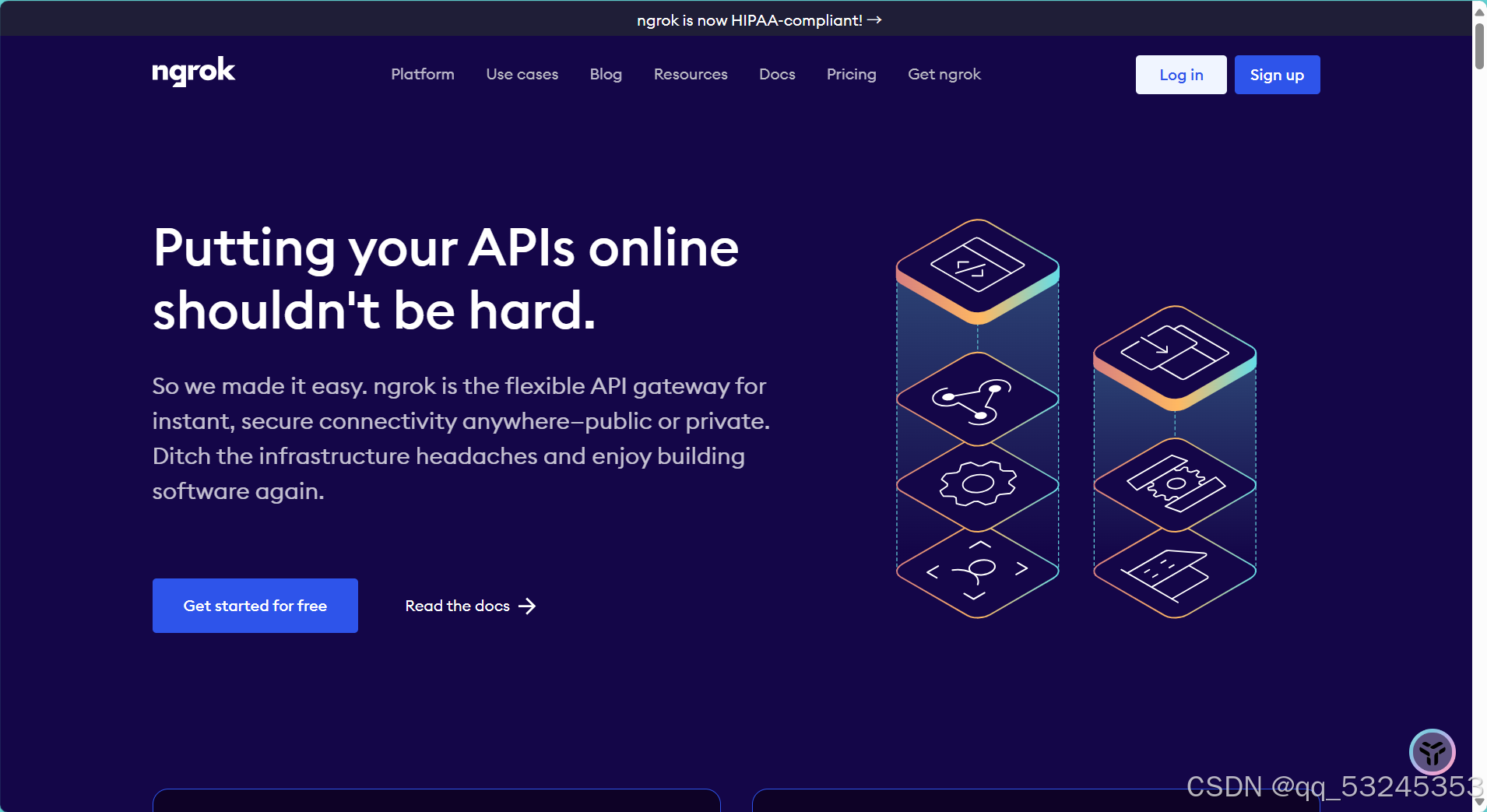Viewport: 1487px width, 812px height.
Task: Open the Use cases menu
Action: click(x=522, y=74)
